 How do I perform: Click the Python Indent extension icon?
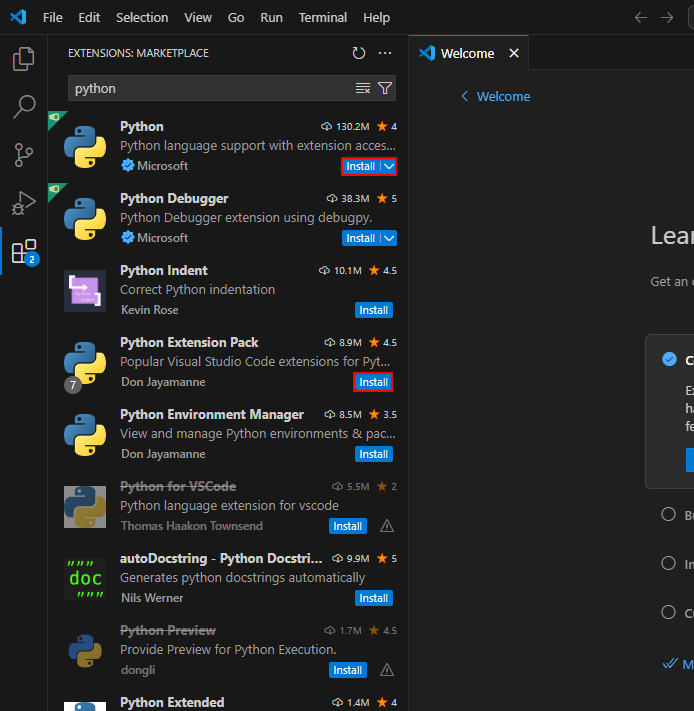click(85, 291)
